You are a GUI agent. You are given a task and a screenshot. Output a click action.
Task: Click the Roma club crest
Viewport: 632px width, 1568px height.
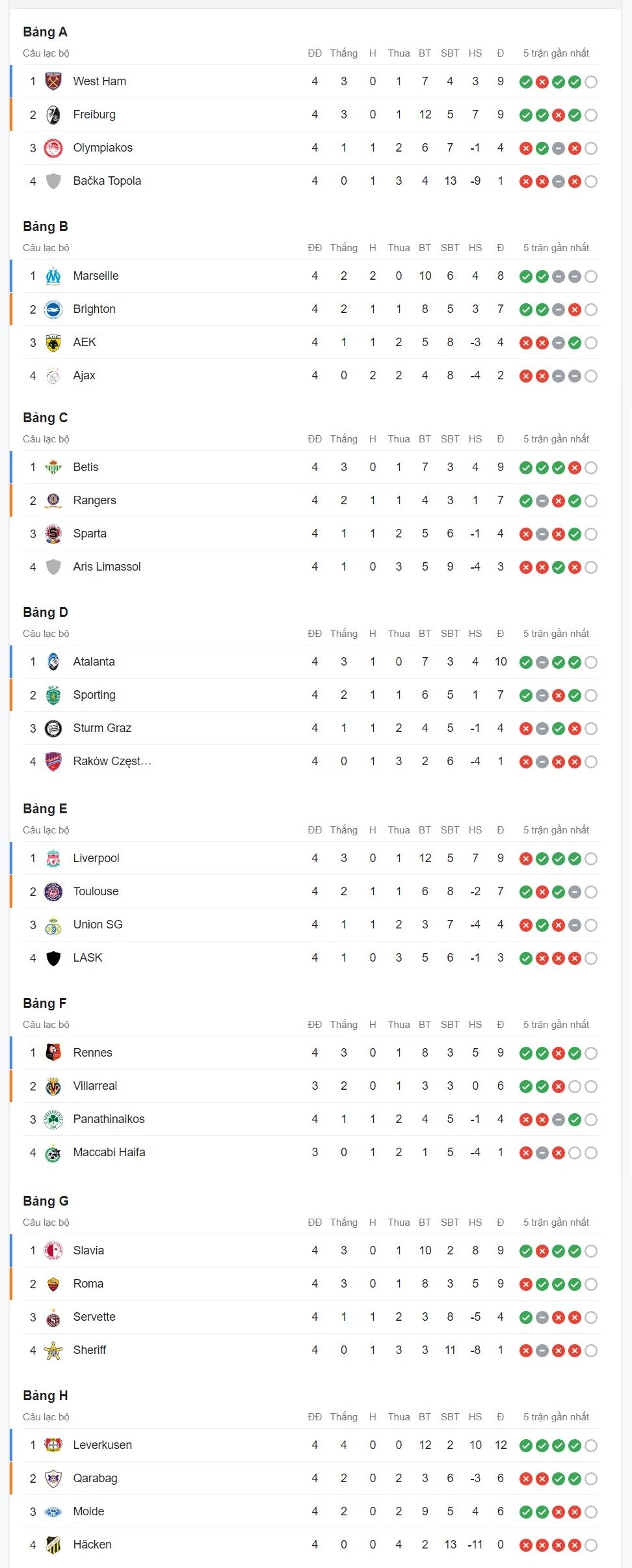[x=53, y=1284]
